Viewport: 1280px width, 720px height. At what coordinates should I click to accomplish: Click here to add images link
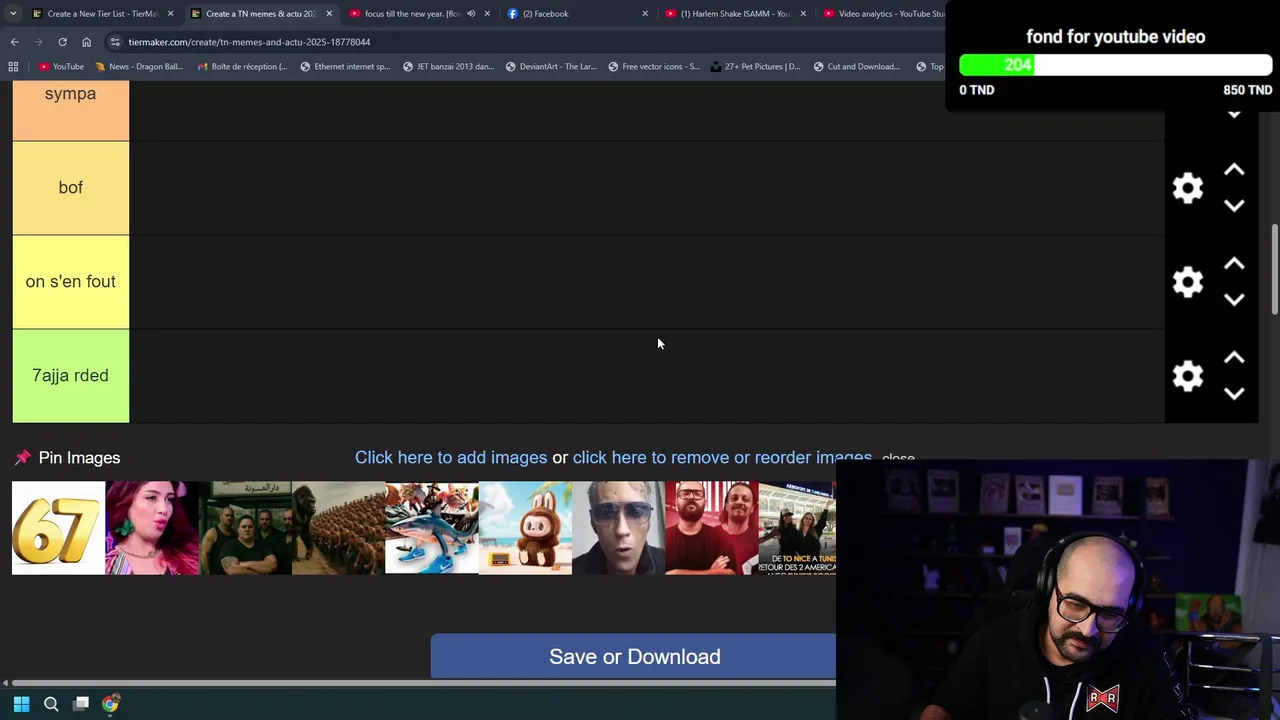451,457
